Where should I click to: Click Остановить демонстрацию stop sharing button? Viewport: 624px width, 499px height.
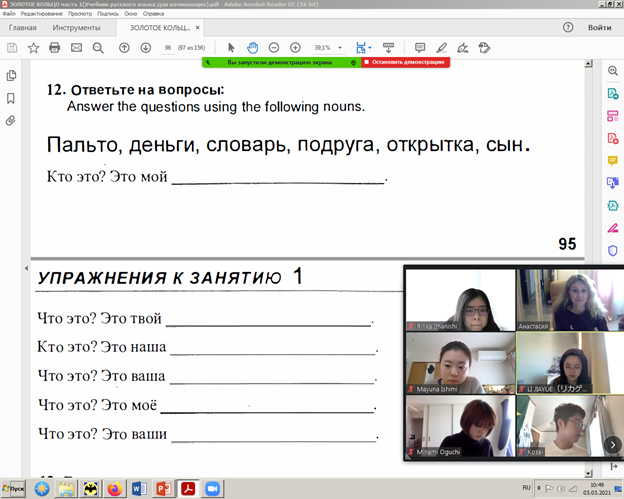point(405,62)
